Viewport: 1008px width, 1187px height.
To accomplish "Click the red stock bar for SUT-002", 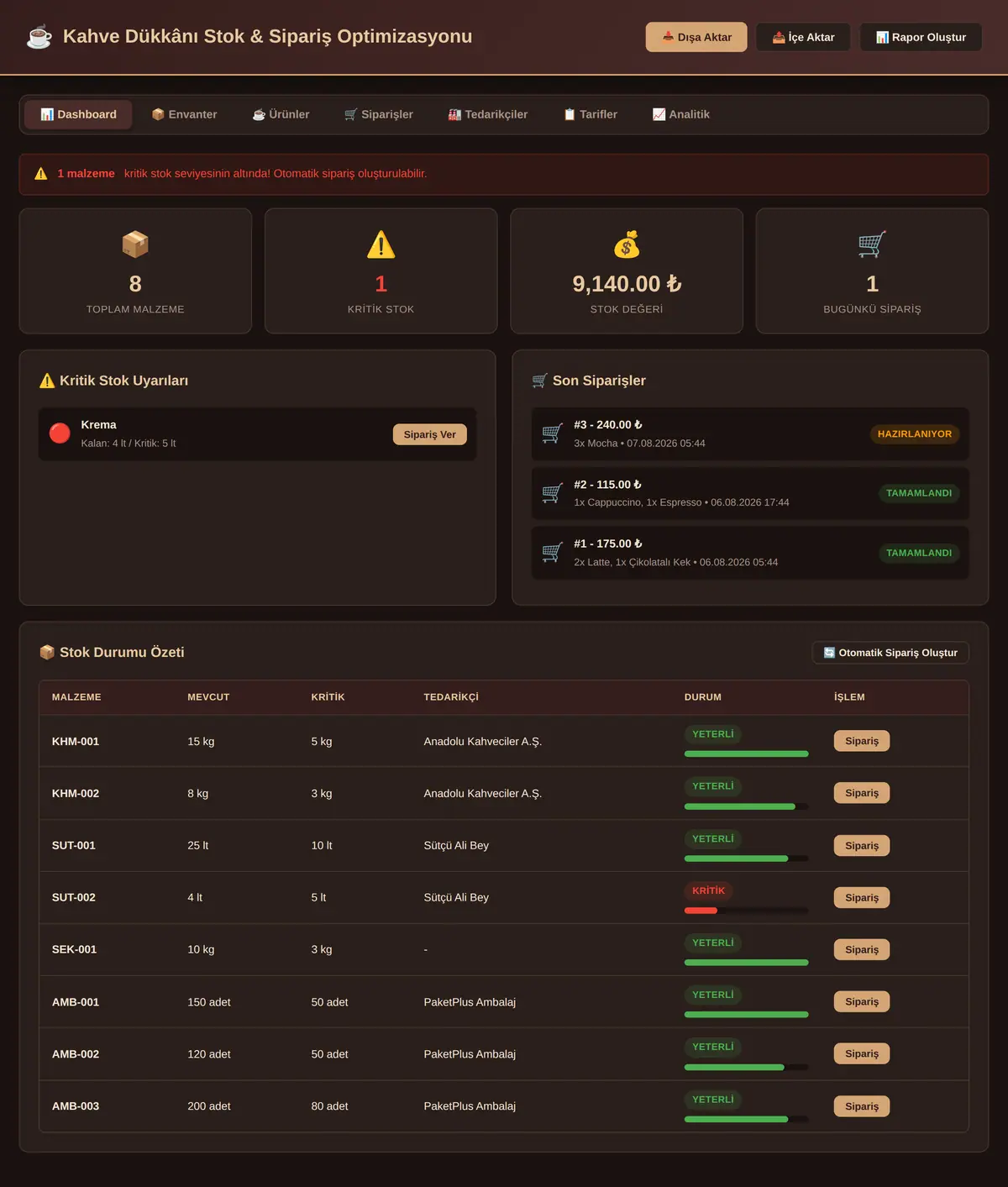I will pos(701,911).
